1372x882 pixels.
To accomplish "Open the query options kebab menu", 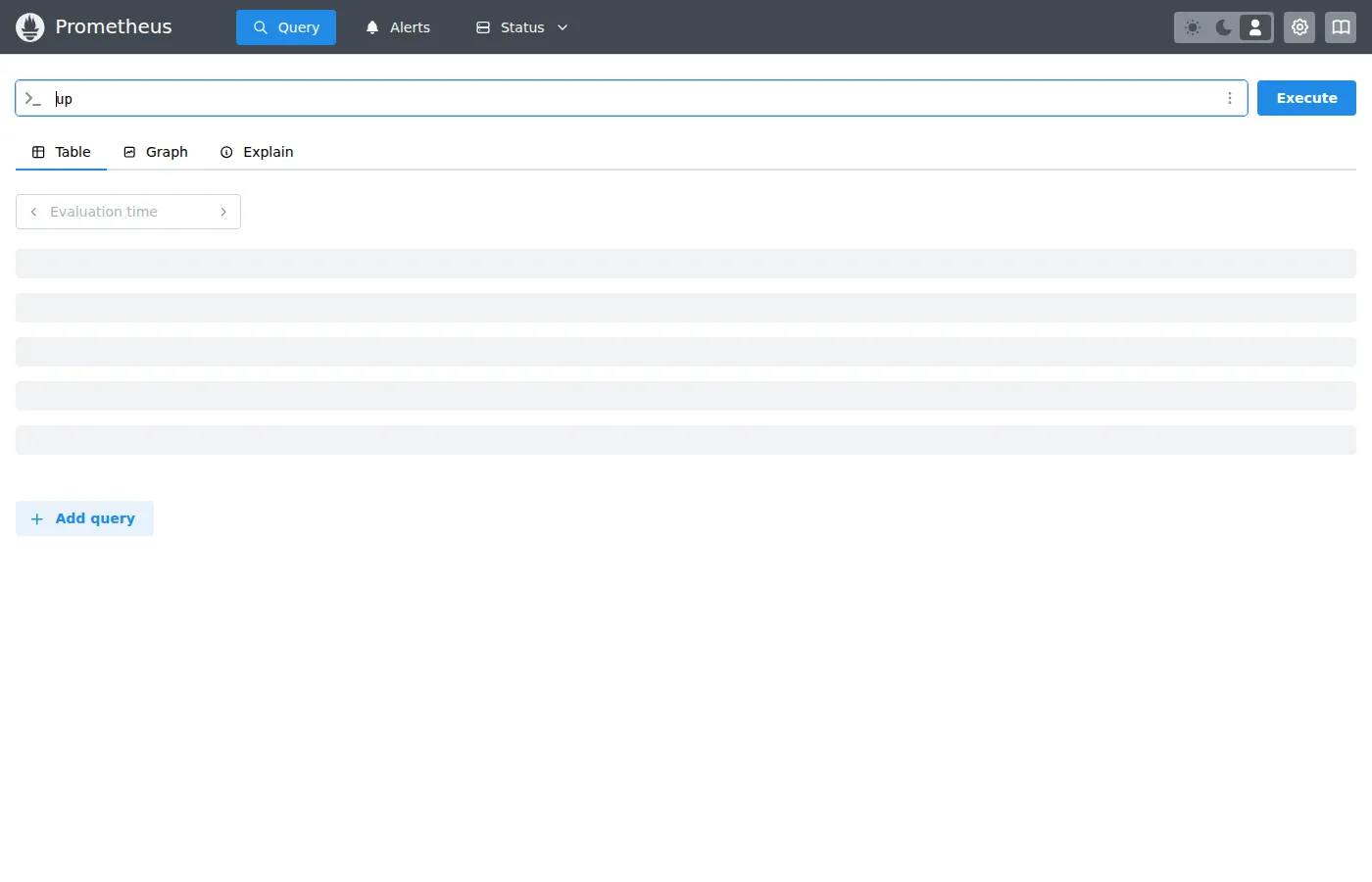I will point(1230,98).
